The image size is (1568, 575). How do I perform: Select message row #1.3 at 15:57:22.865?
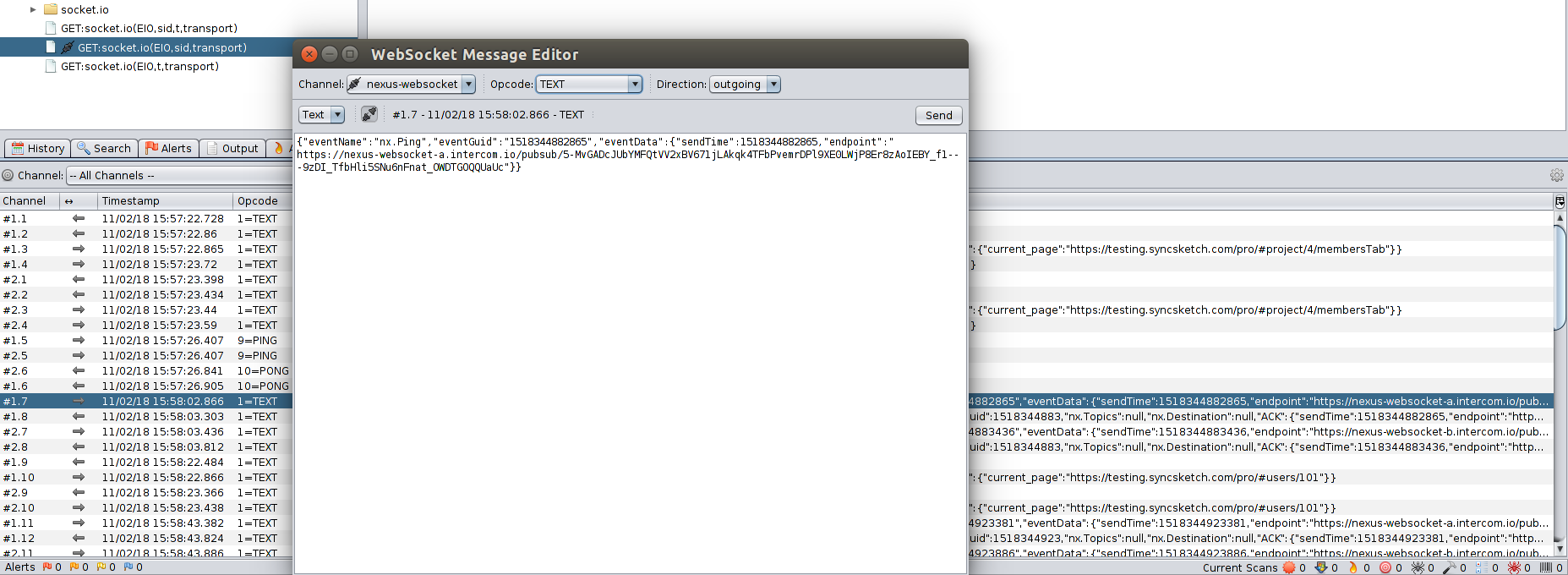[x=146, y=249]
